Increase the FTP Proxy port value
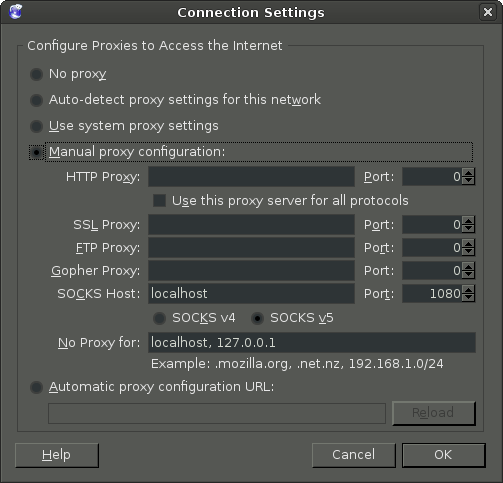 coord(469,244)
